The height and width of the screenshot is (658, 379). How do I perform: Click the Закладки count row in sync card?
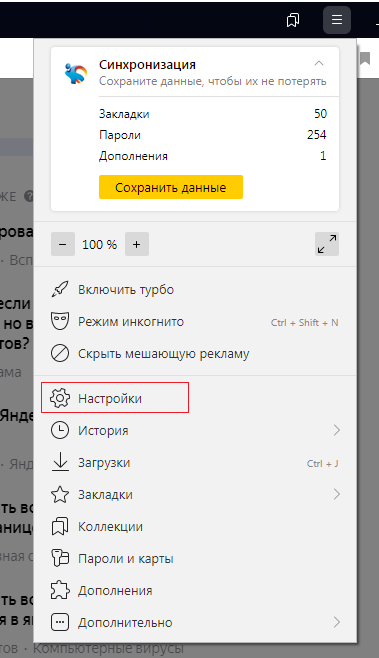[213, 114]
